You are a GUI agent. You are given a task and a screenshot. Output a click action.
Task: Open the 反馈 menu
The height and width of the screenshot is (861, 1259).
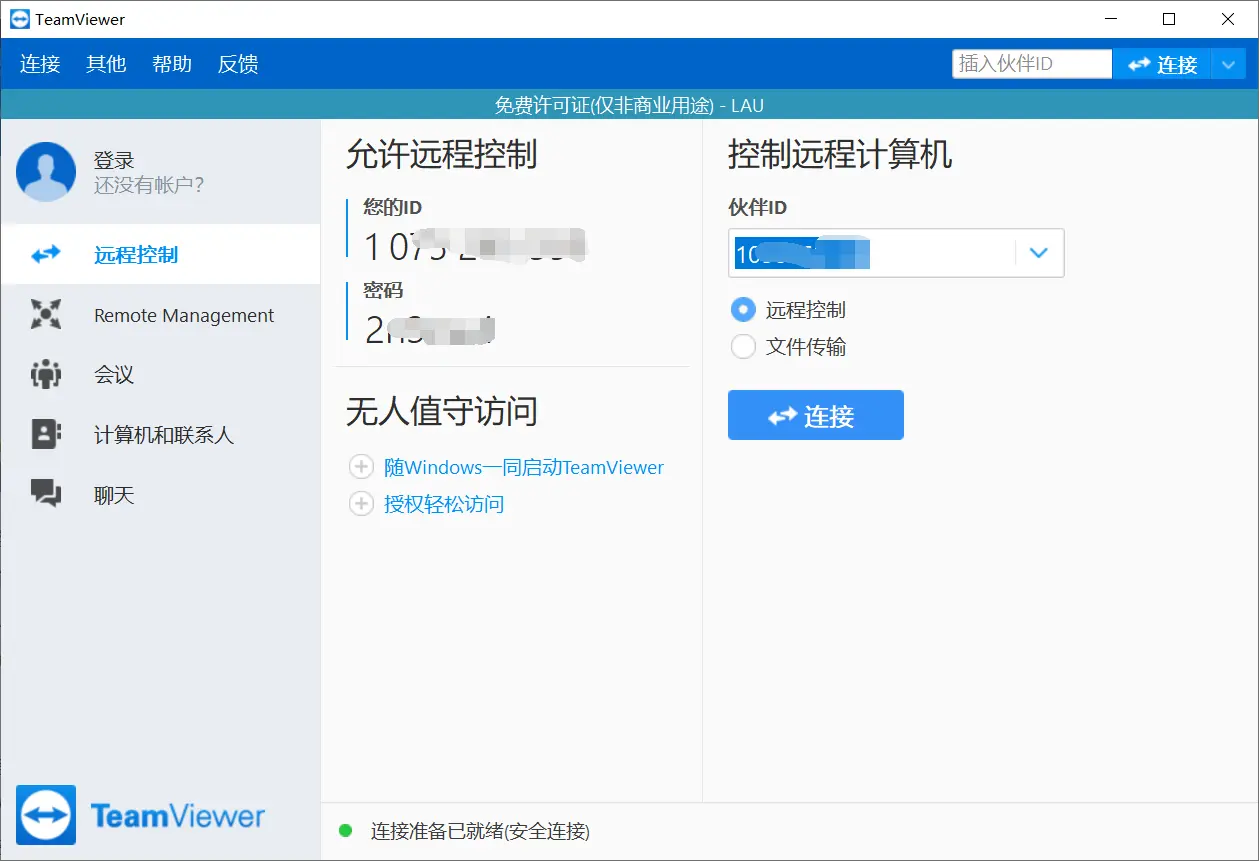(x=238, y=64)
